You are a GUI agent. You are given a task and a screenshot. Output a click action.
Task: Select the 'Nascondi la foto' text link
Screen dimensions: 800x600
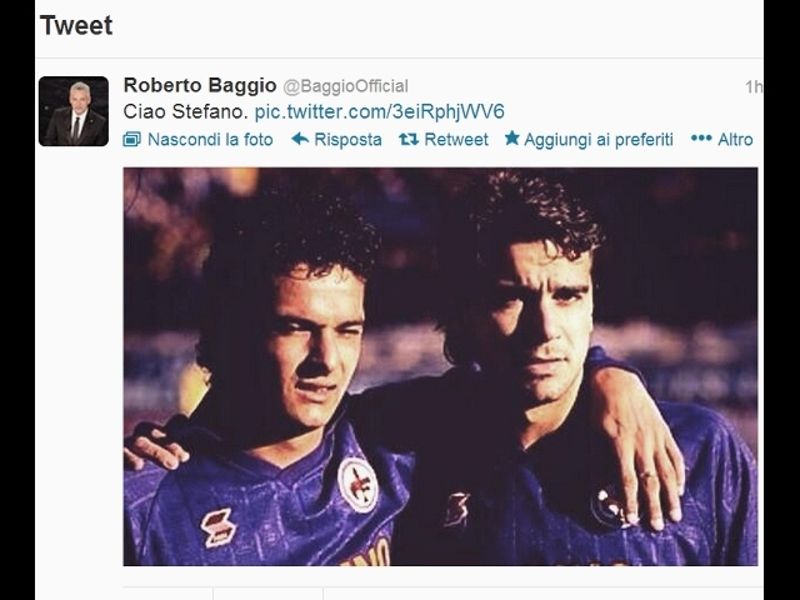coord(210,139)
